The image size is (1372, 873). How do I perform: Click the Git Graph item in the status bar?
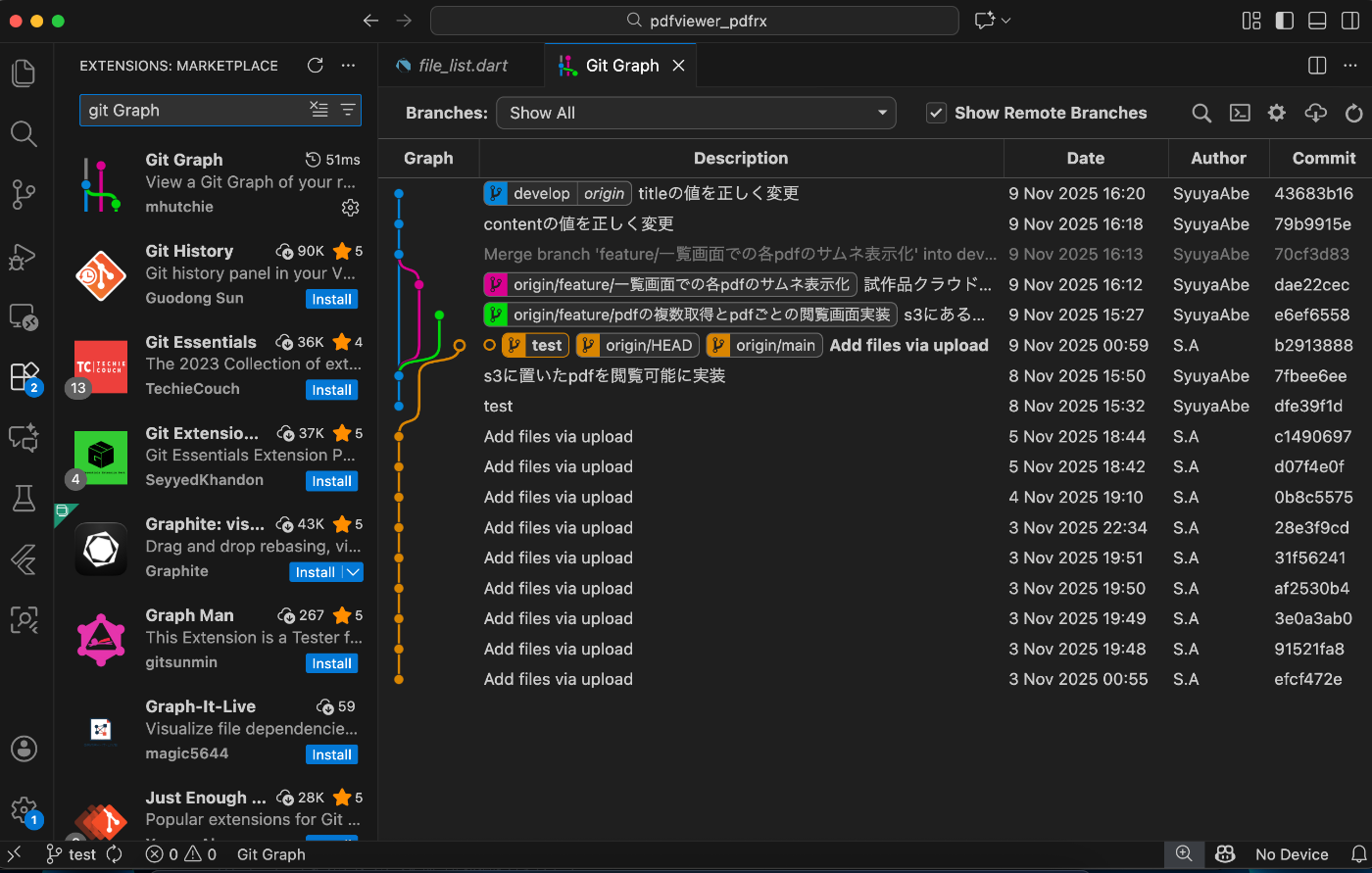(270, 853)
